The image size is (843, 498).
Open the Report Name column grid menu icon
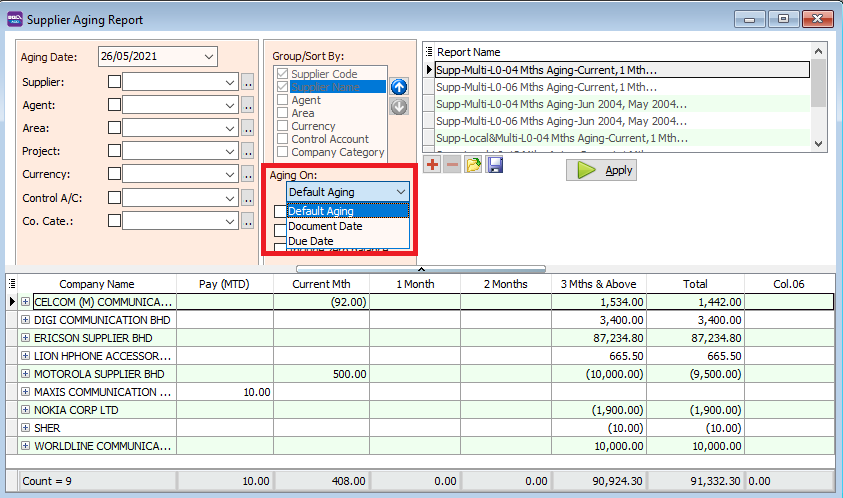429,52
